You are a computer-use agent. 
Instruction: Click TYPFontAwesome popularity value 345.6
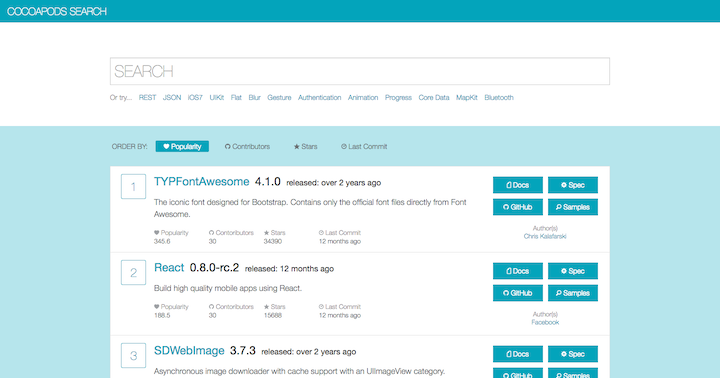click(x=162, y=241)
